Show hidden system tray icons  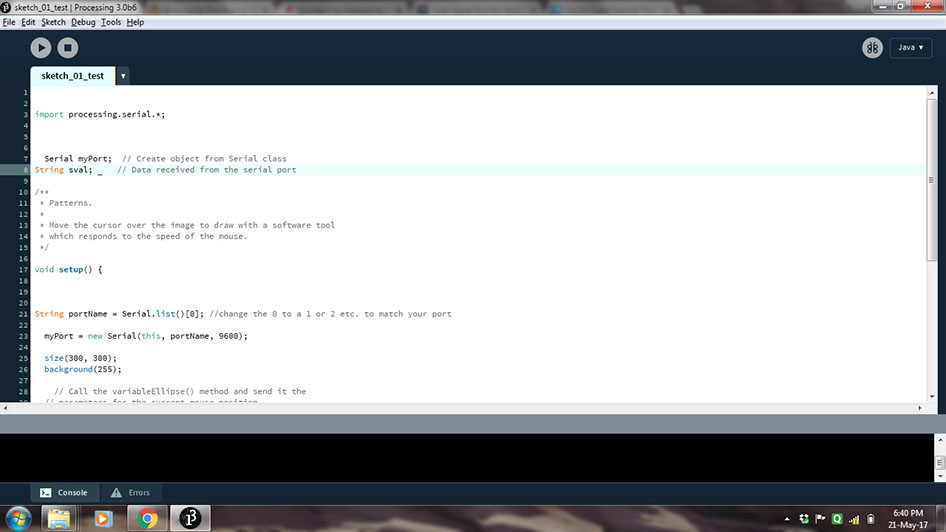coord(787,519)
